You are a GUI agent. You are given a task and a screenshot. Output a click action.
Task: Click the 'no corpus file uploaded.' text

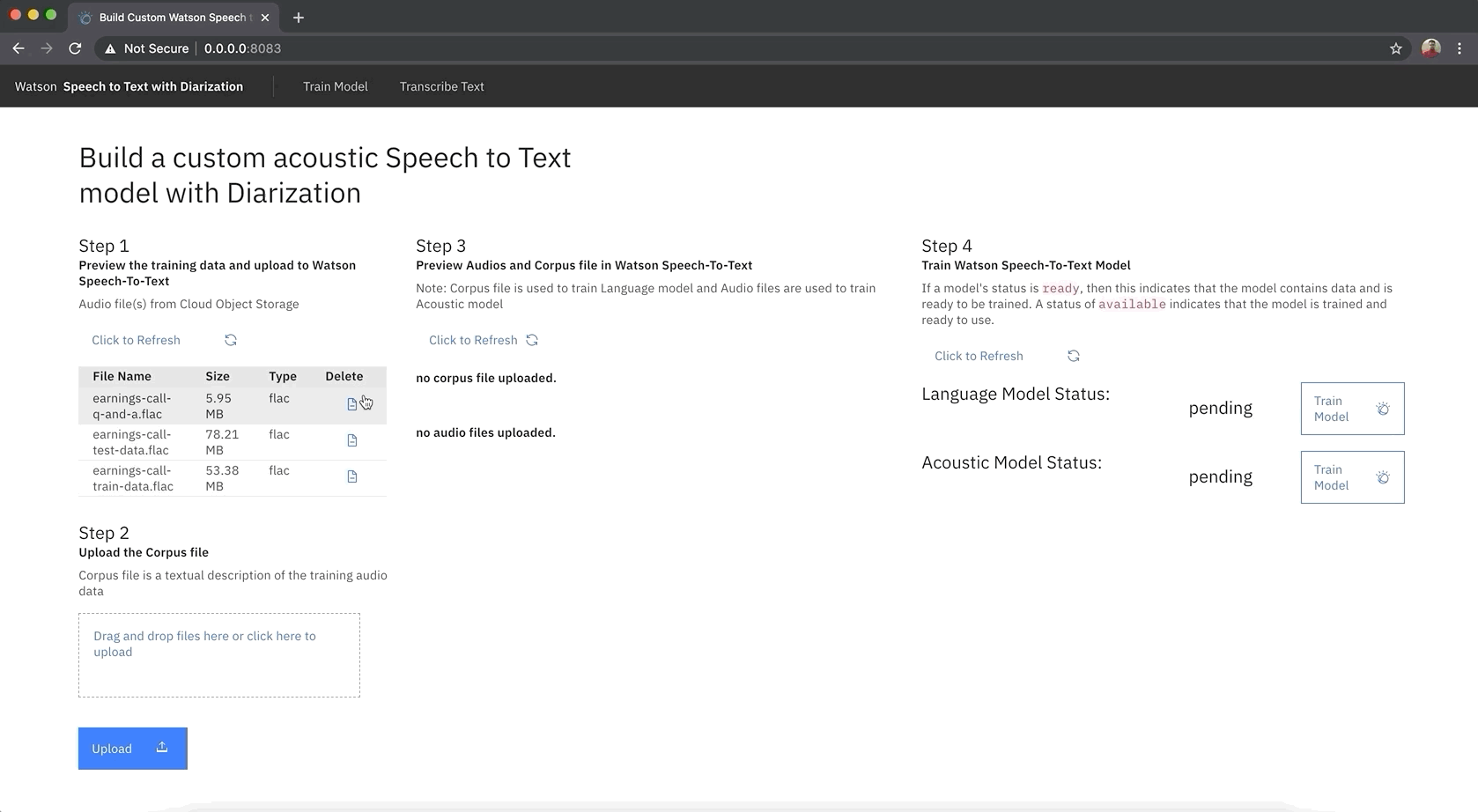[486, 378]
